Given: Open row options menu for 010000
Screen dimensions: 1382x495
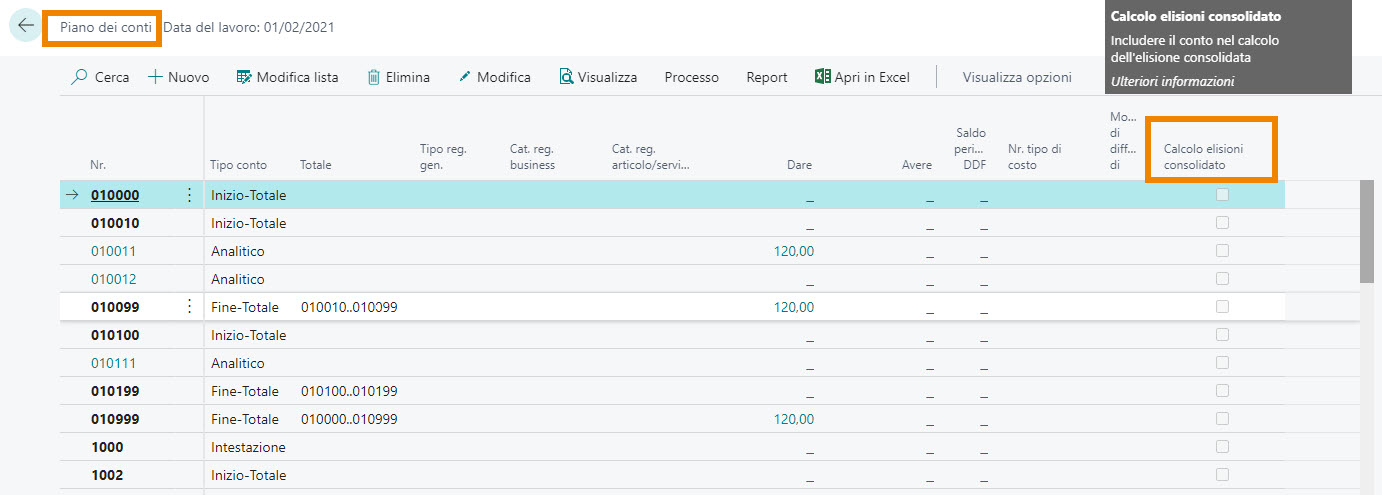Looking at the screenshot, I should point(190,195).
